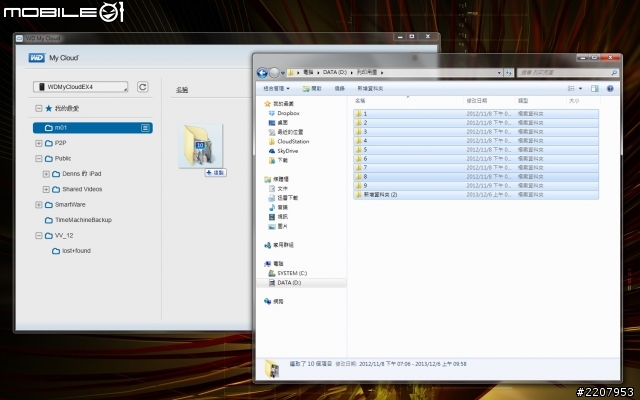The height and width of the screenshot is (400, 640).
Task: Open the recent locations dropdown arrow
Action: [x=283, y=73]
